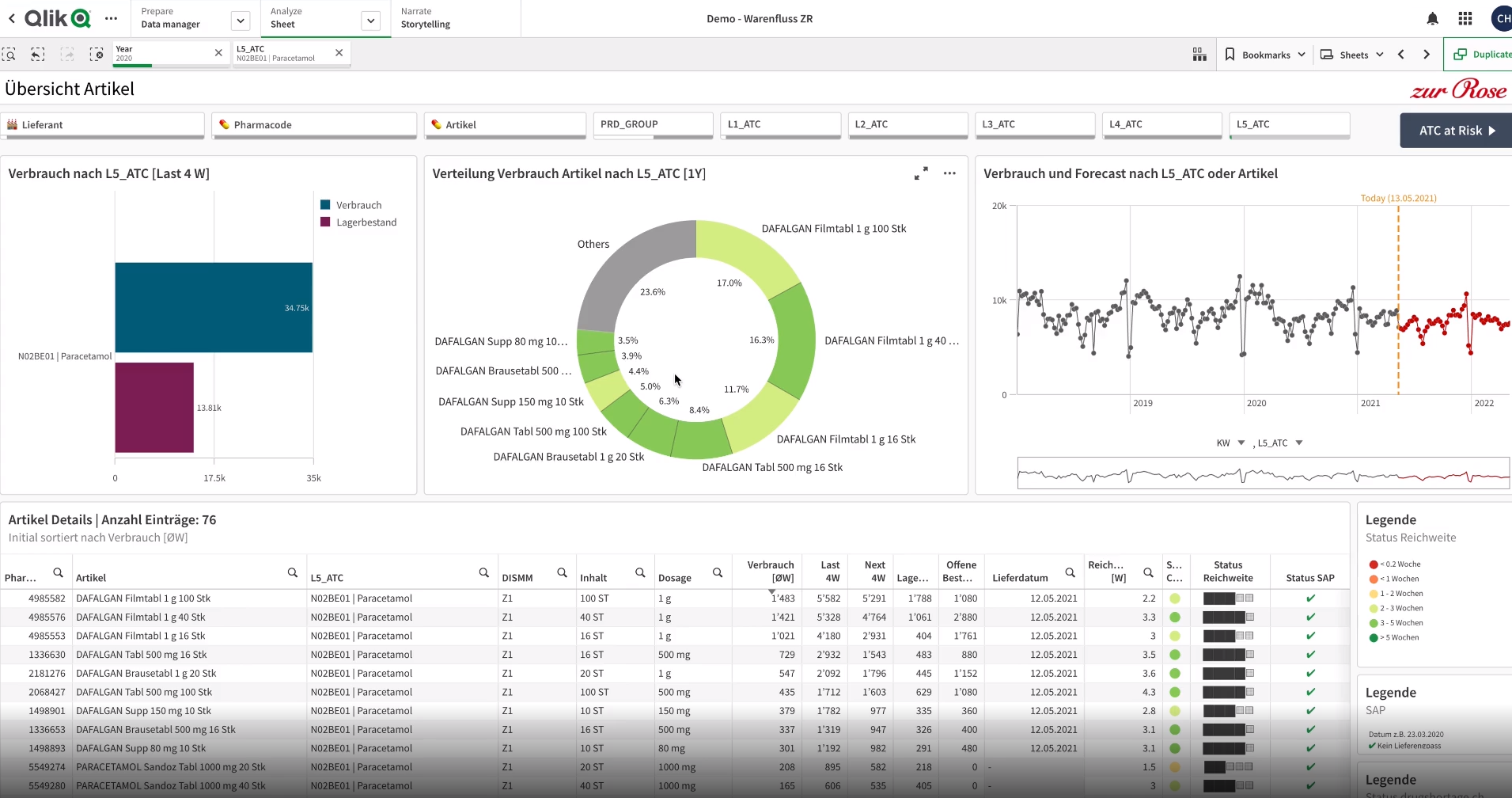This screenshot has width=1512, height=798.
Task: Open the Bookmarks dropdown
Action: tap(1265, 55)
